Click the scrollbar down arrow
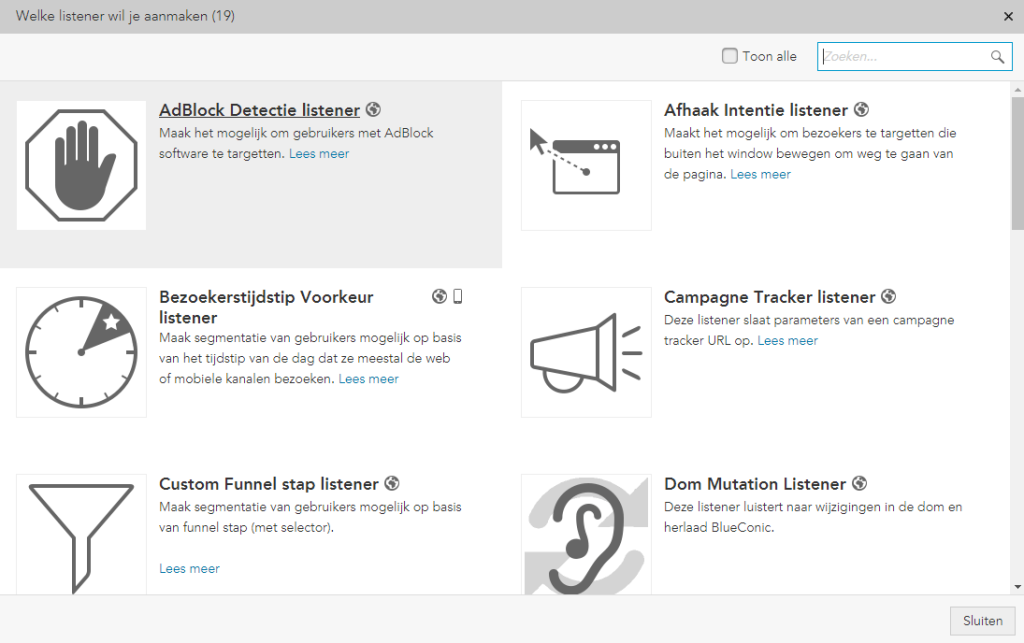1024x643 pixels. (x=1017, y=587)
